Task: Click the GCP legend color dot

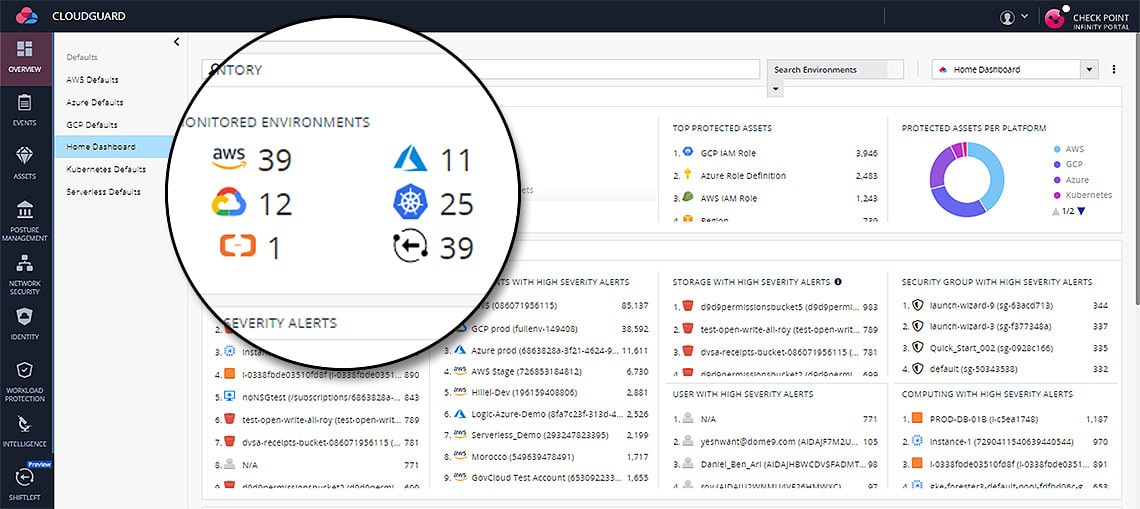Action: 1056,164
